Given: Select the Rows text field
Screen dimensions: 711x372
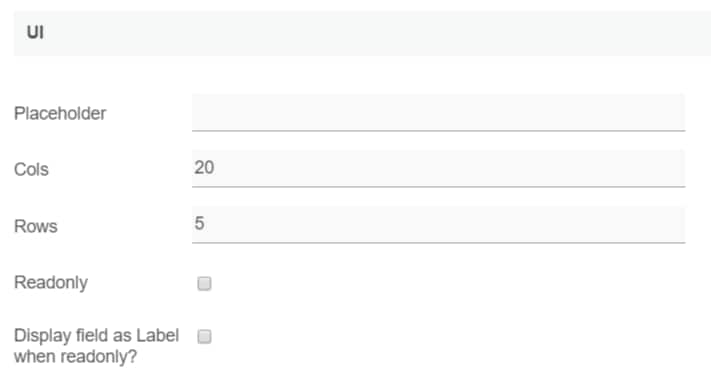Looking at the screenshot, I should [438, 225].
